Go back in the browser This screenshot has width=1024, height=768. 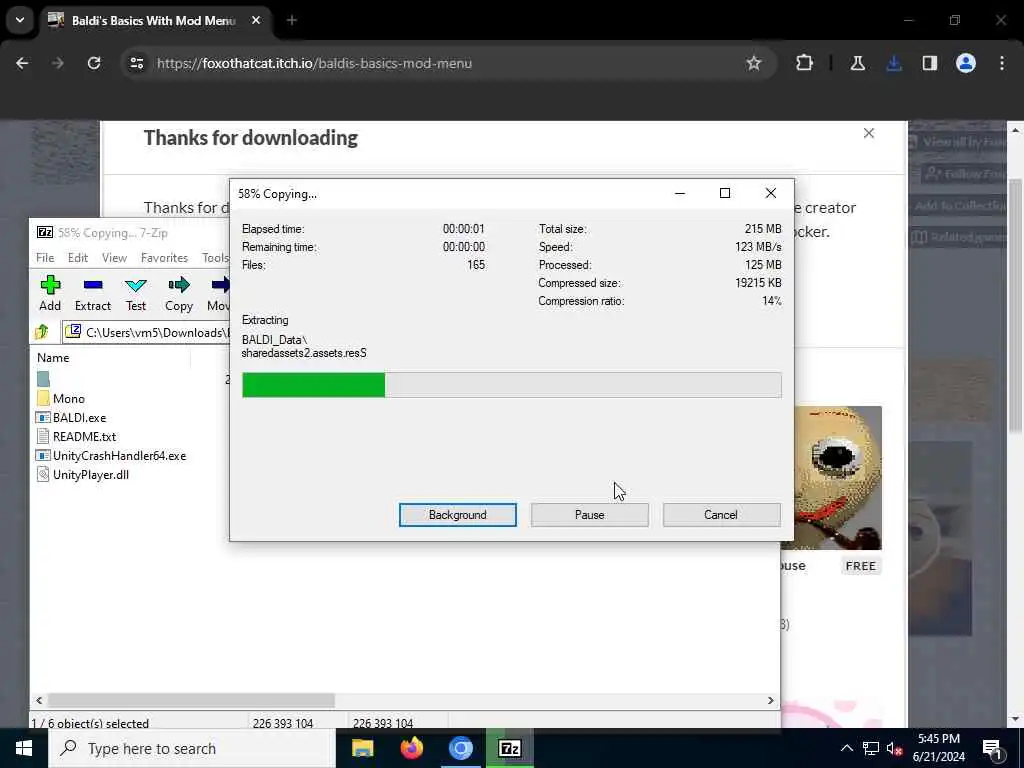pos(22,63)
